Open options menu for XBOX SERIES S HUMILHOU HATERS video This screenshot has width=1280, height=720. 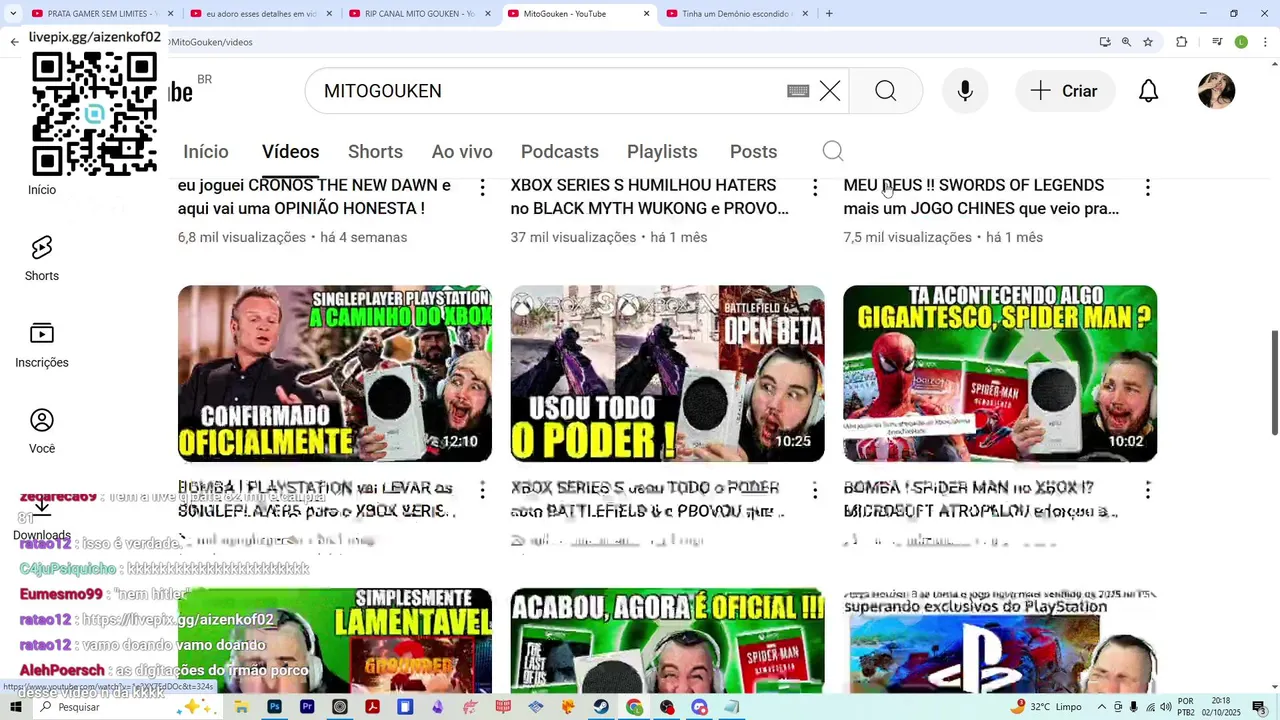[x=815, y=187]
